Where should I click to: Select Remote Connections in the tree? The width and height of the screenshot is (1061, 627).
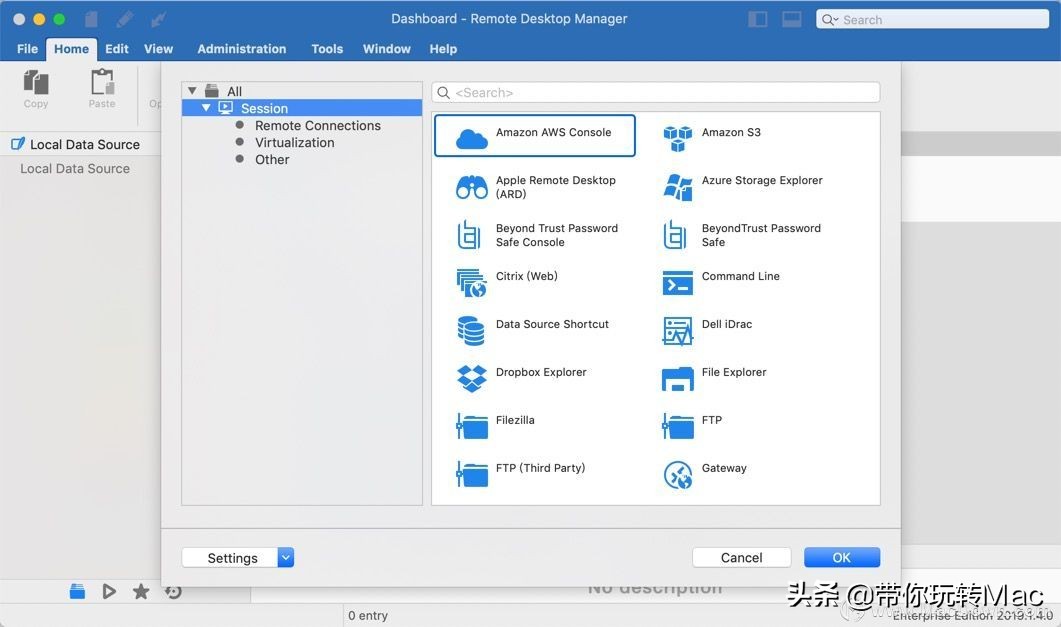(x=317, y=126)
